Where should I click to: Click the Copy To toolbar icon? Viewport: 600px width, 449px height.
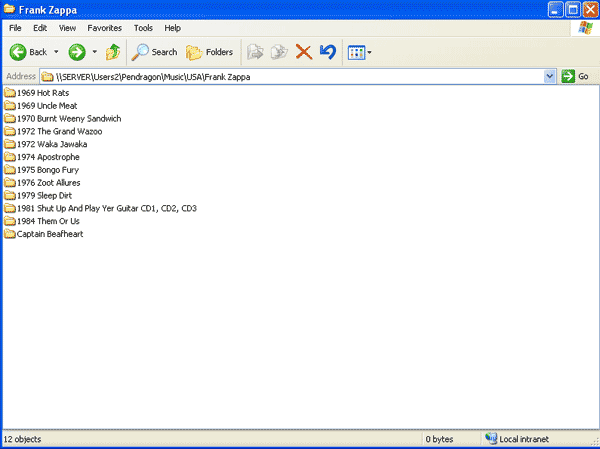(279, 52)
